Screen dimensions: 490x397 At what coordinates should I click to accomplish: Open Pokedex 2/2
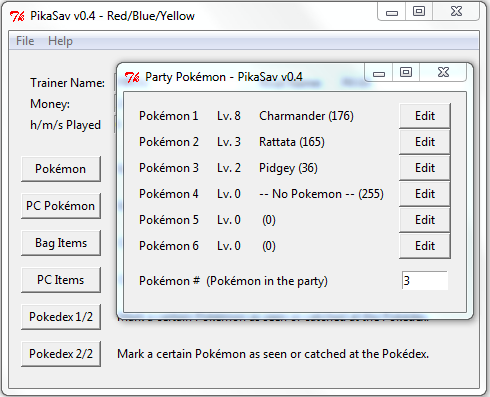pos(61,354)
